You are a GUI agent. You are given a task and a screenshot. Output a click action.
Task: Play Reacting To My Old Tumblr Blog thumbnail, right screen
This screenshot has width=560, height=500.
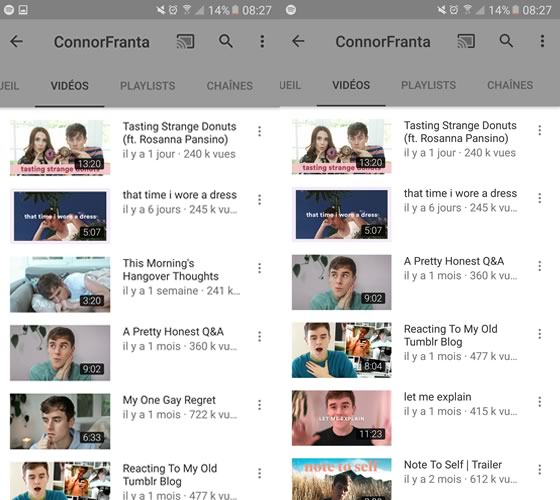(x=341, y=350)
